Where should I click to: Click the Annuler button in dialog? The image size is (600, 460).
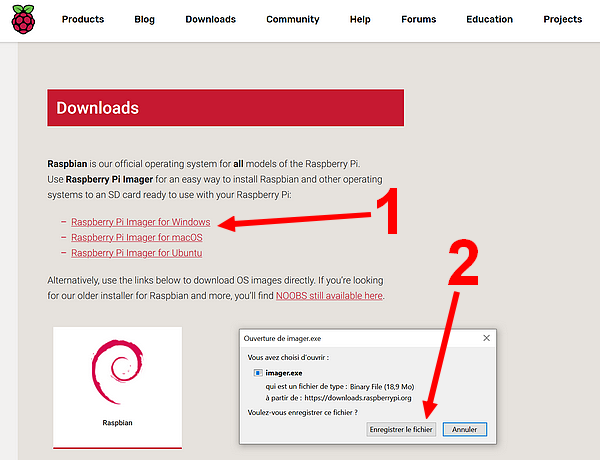pyautogui.click(x=465, y=429)
